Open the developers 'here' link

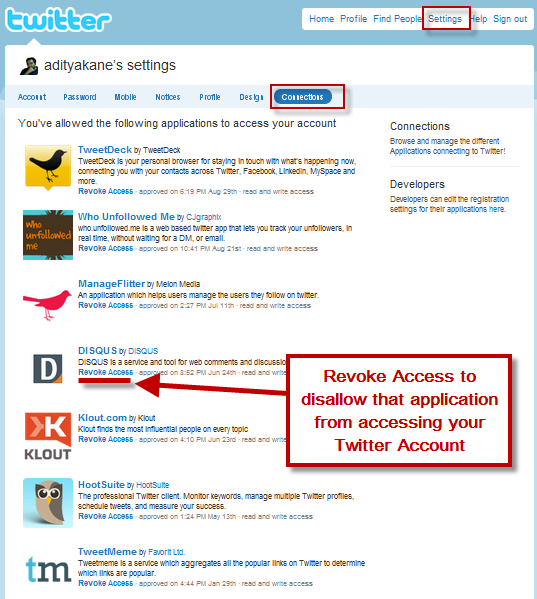pyautogui.click(x=497, y=209)
